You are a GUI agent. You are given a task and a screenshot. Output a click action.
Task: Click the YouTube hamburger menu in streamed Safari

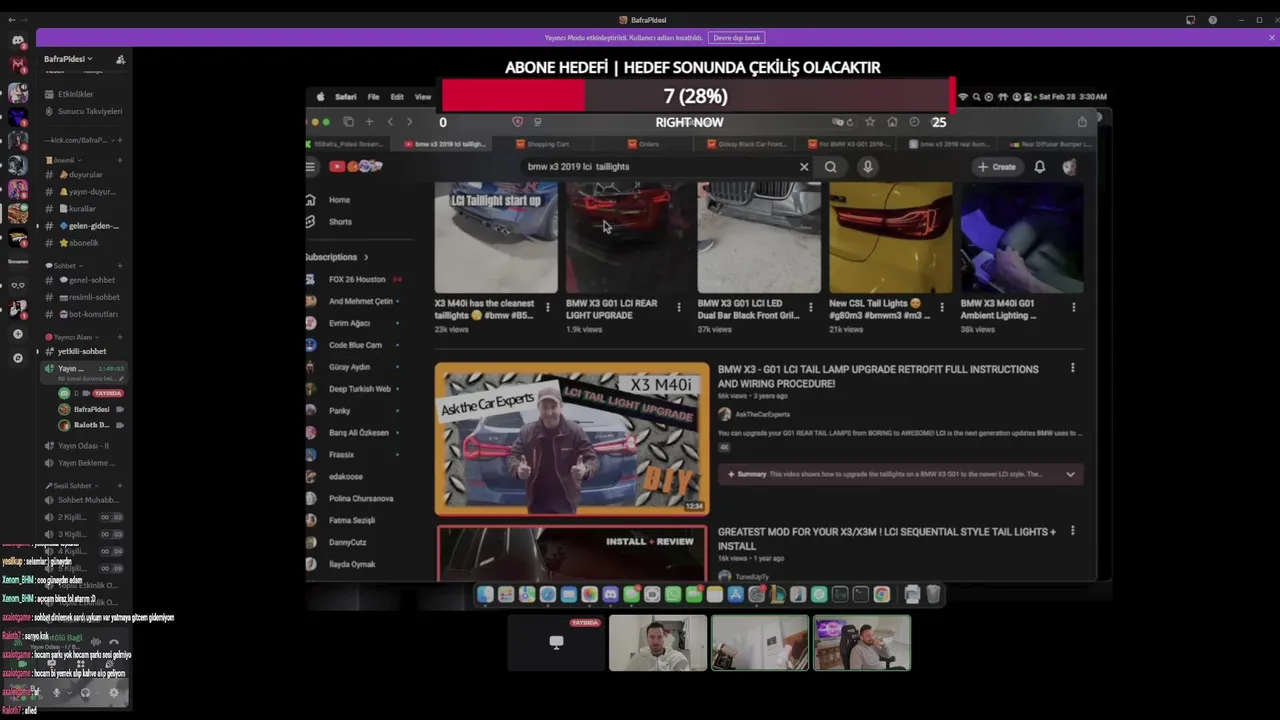tap(311, 167)
